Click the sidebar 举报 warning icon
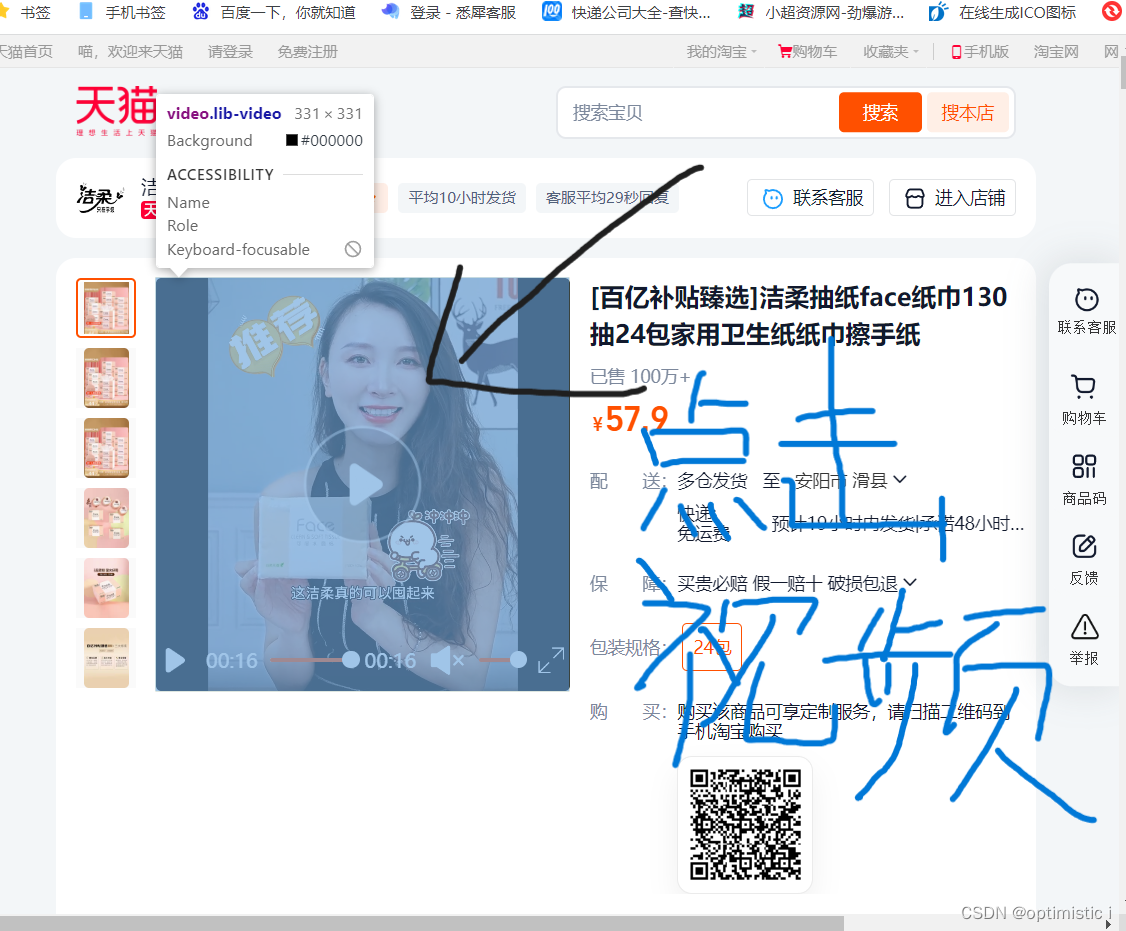Screen dimensions: 1126x931 1084,626
